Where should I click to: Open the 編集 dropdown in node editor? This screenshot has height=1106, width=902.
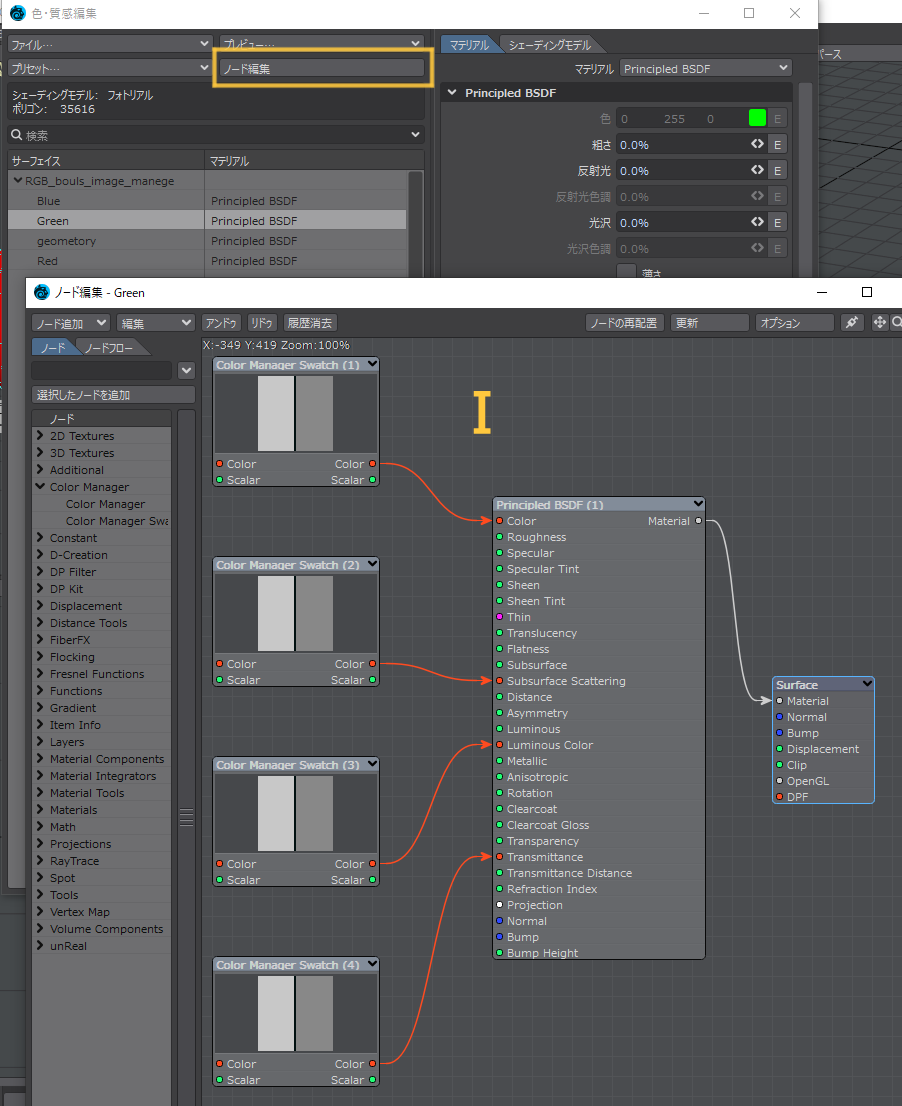(155, 322)
